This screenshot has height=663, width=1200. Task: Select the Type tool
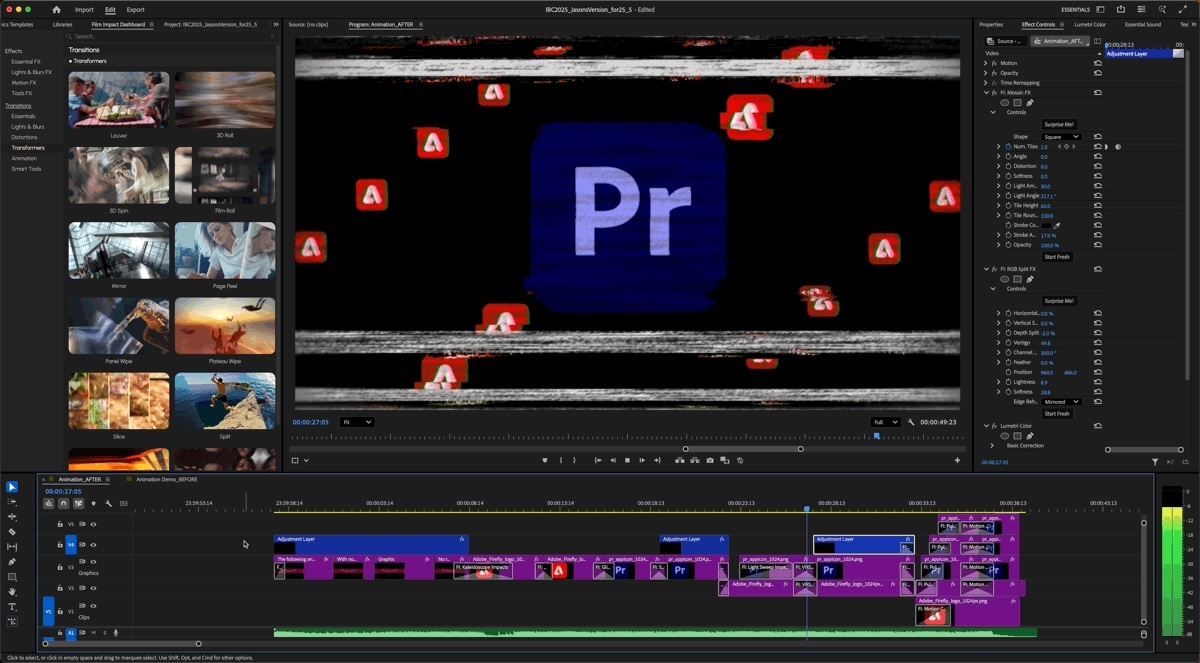(12, 607)
